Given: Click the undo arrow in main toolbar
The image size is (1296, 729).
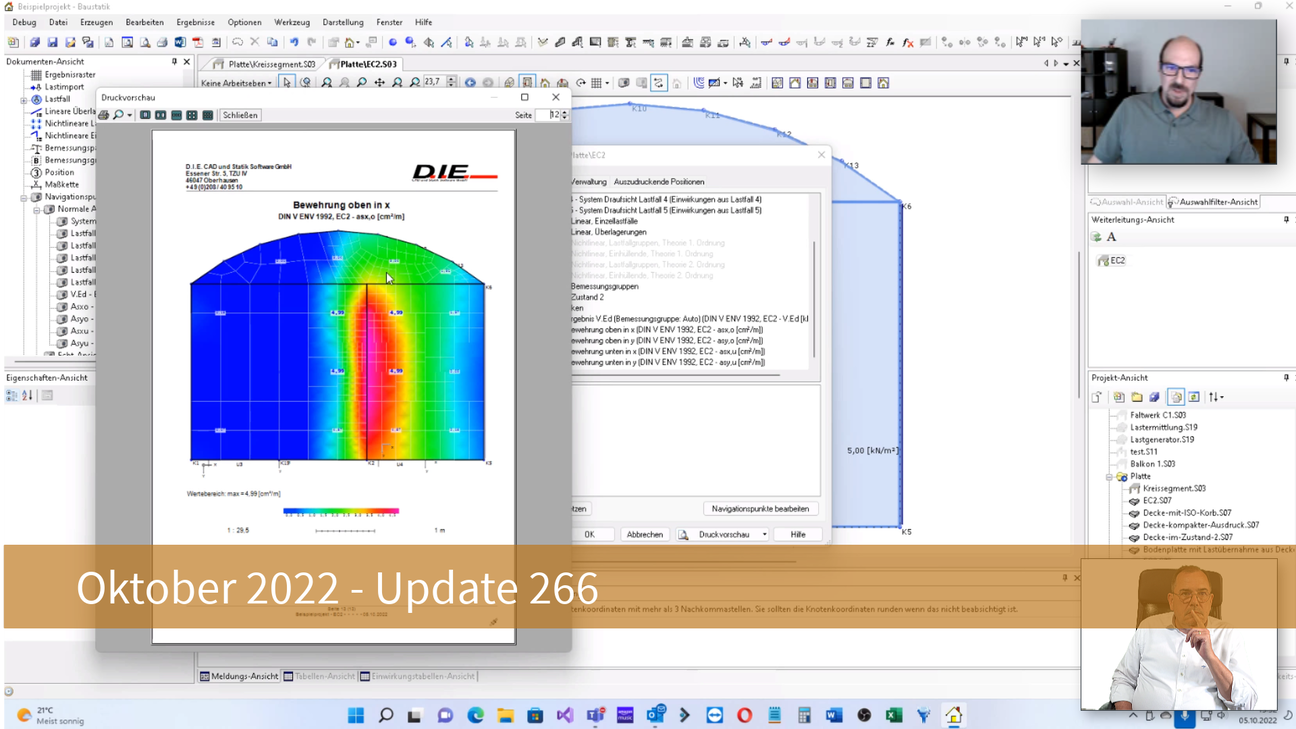Looking at the screenshot, I should 294,43.
